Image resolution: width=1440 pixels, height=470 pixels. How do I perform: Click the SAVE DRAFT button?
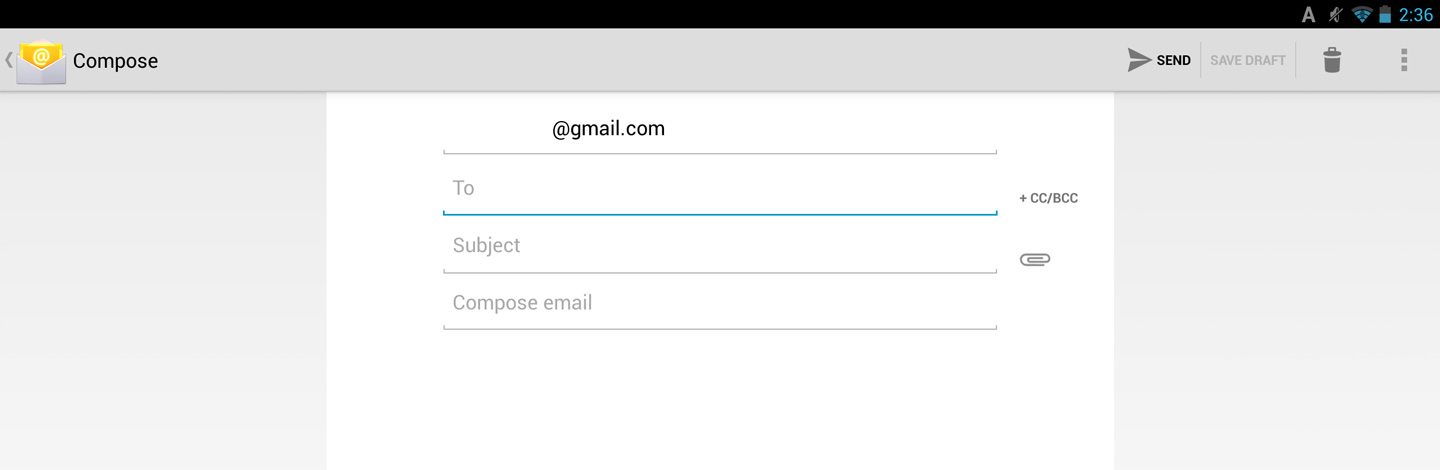click(x=1247, y=60)
